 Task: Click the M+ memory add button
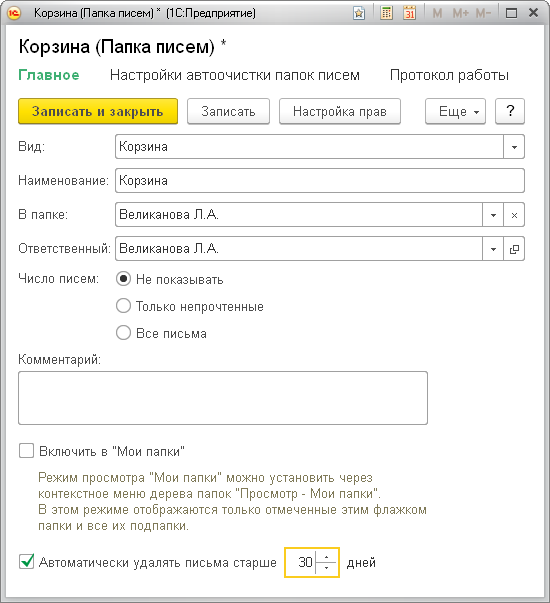[460, 13]
